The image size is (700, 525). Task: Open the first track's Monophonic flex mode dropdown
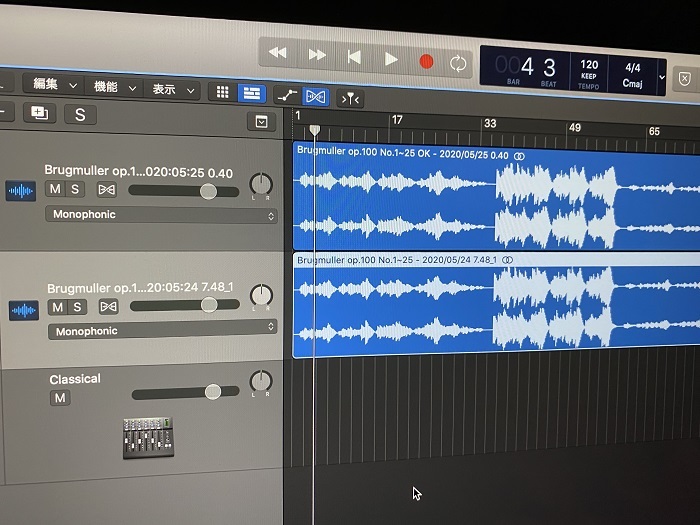click(161, 215)
